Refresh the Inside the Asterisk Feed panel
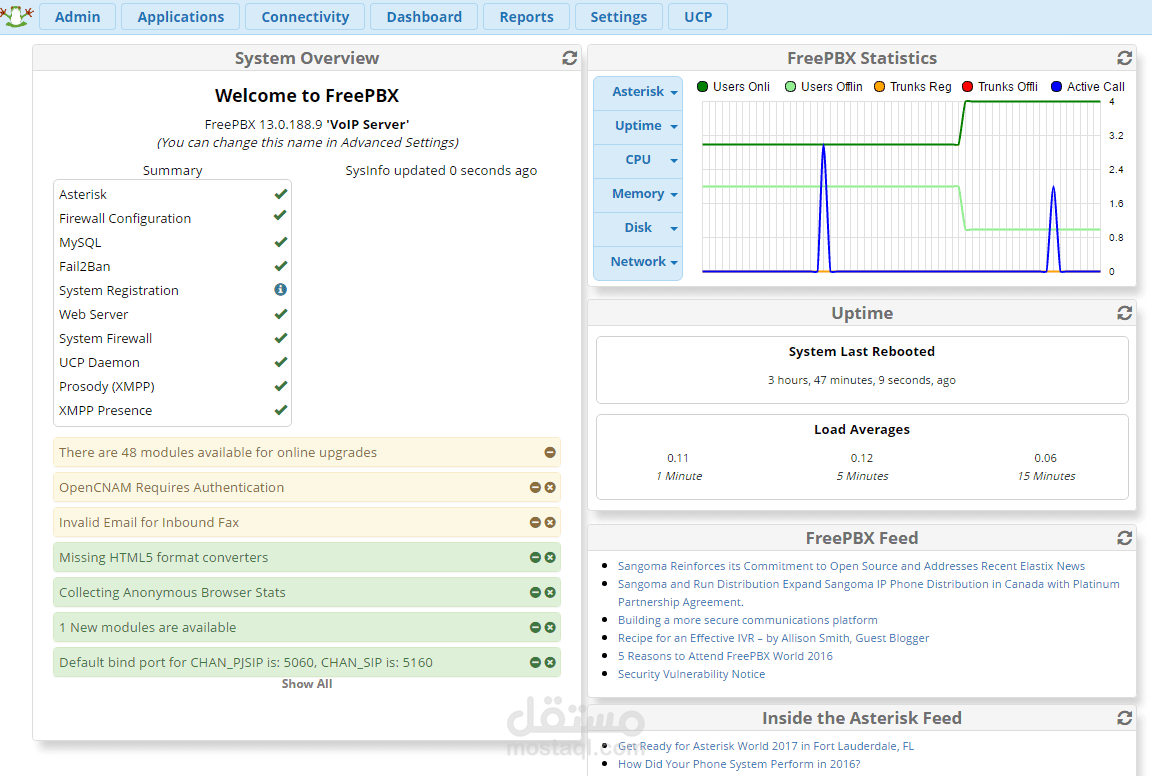Screen dimensions: 1152x776 click(x=1124, y=718)
